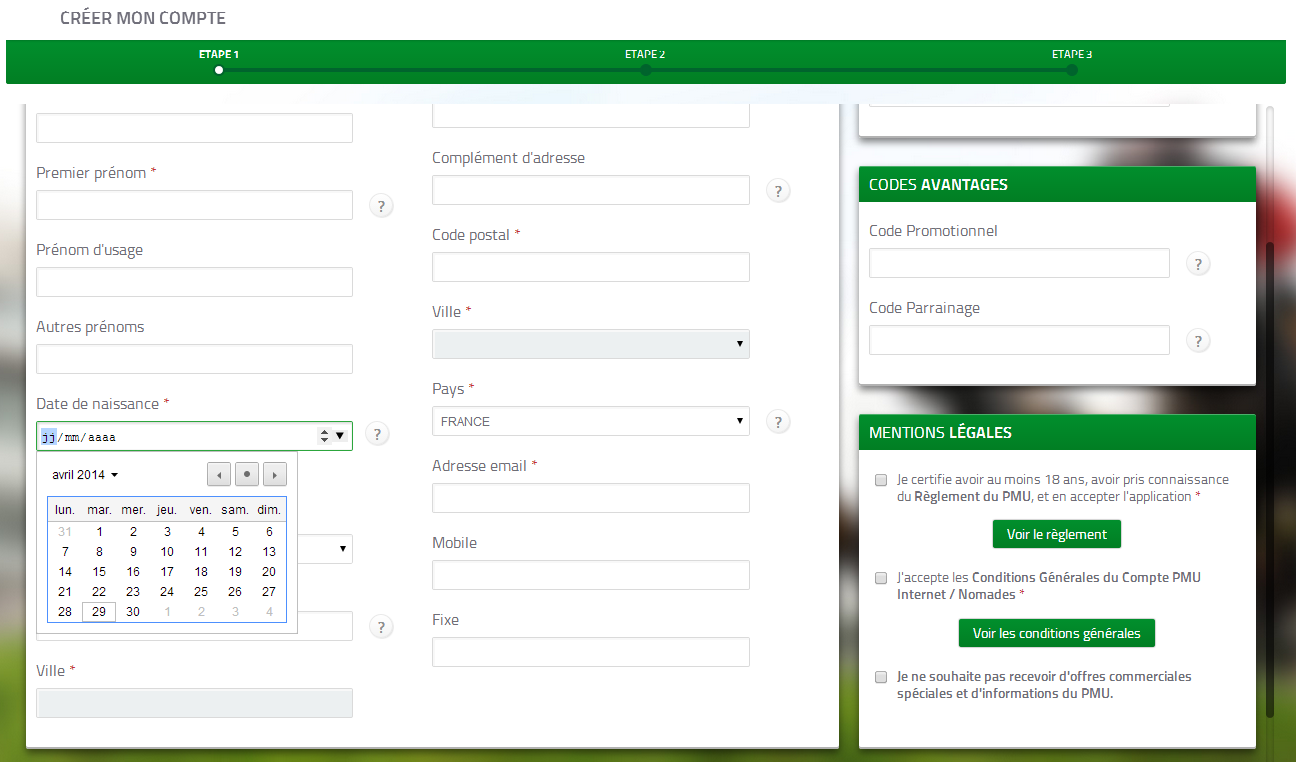Click help icon beside Code Parrainage

coord(1198,341)
